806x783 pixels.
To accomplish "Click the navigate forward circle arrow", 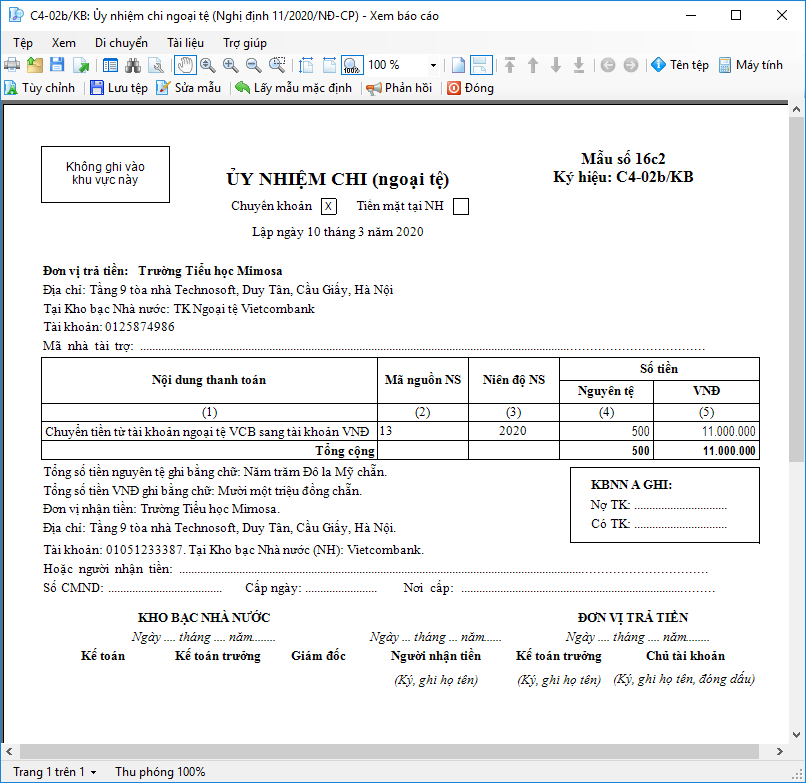I will pyautogui.click(x=631, y=65).
